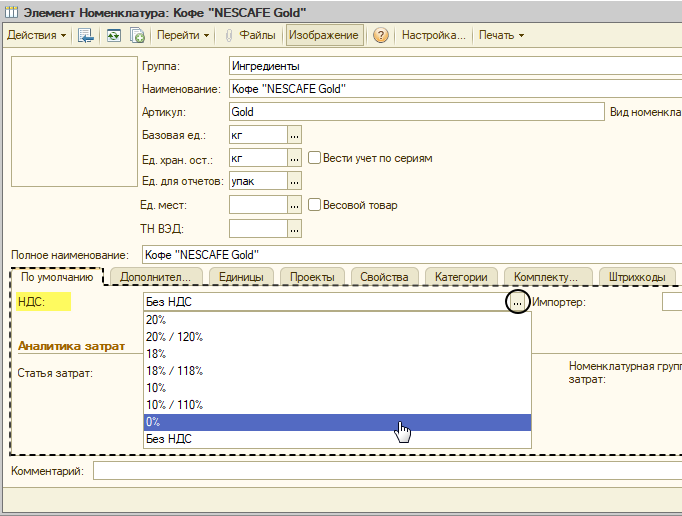Open selection for Ед. мест field
682x516 pixels.
[294, 205]
